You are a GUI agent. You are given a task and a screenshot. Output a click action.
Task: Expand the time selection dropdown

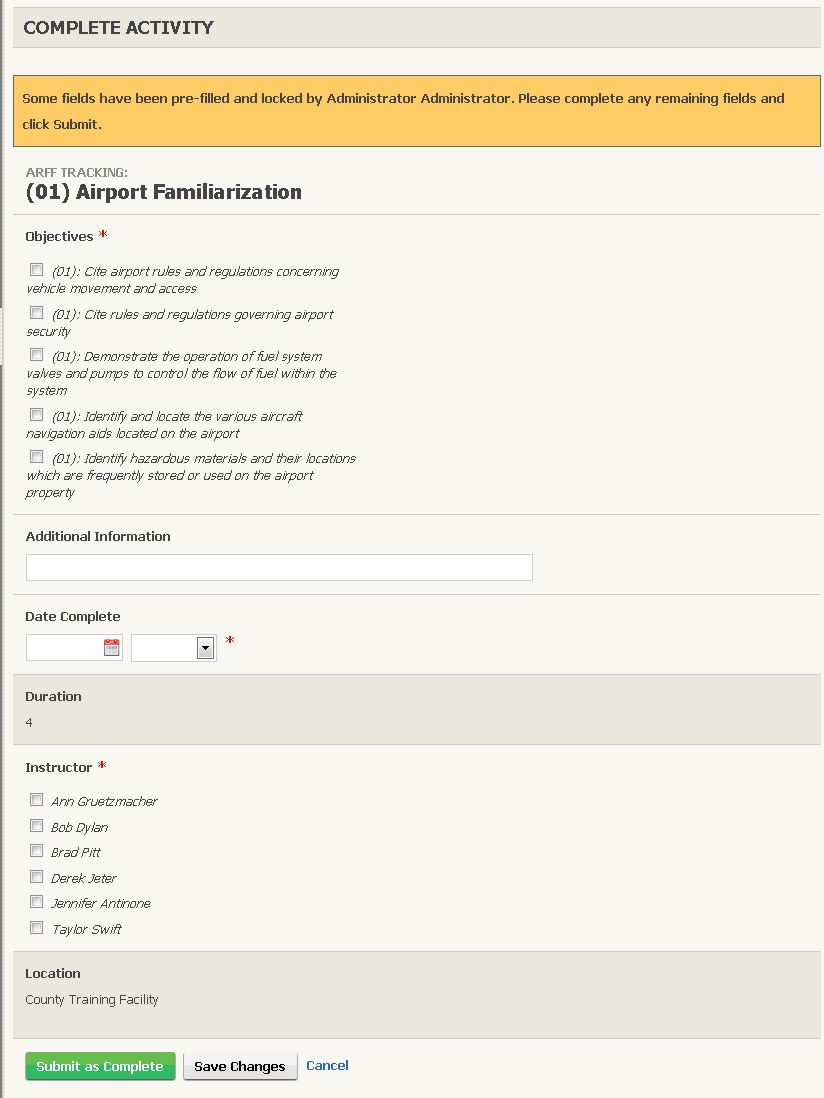(x=171, y=647)
